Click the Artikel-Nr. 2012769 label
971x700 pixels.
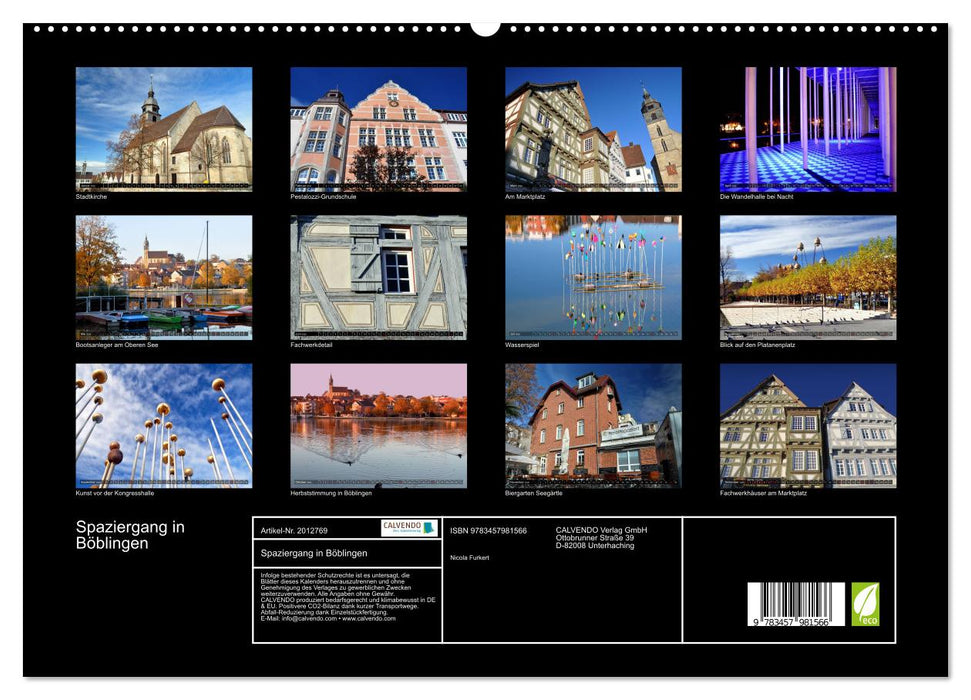tap(294, 531)
